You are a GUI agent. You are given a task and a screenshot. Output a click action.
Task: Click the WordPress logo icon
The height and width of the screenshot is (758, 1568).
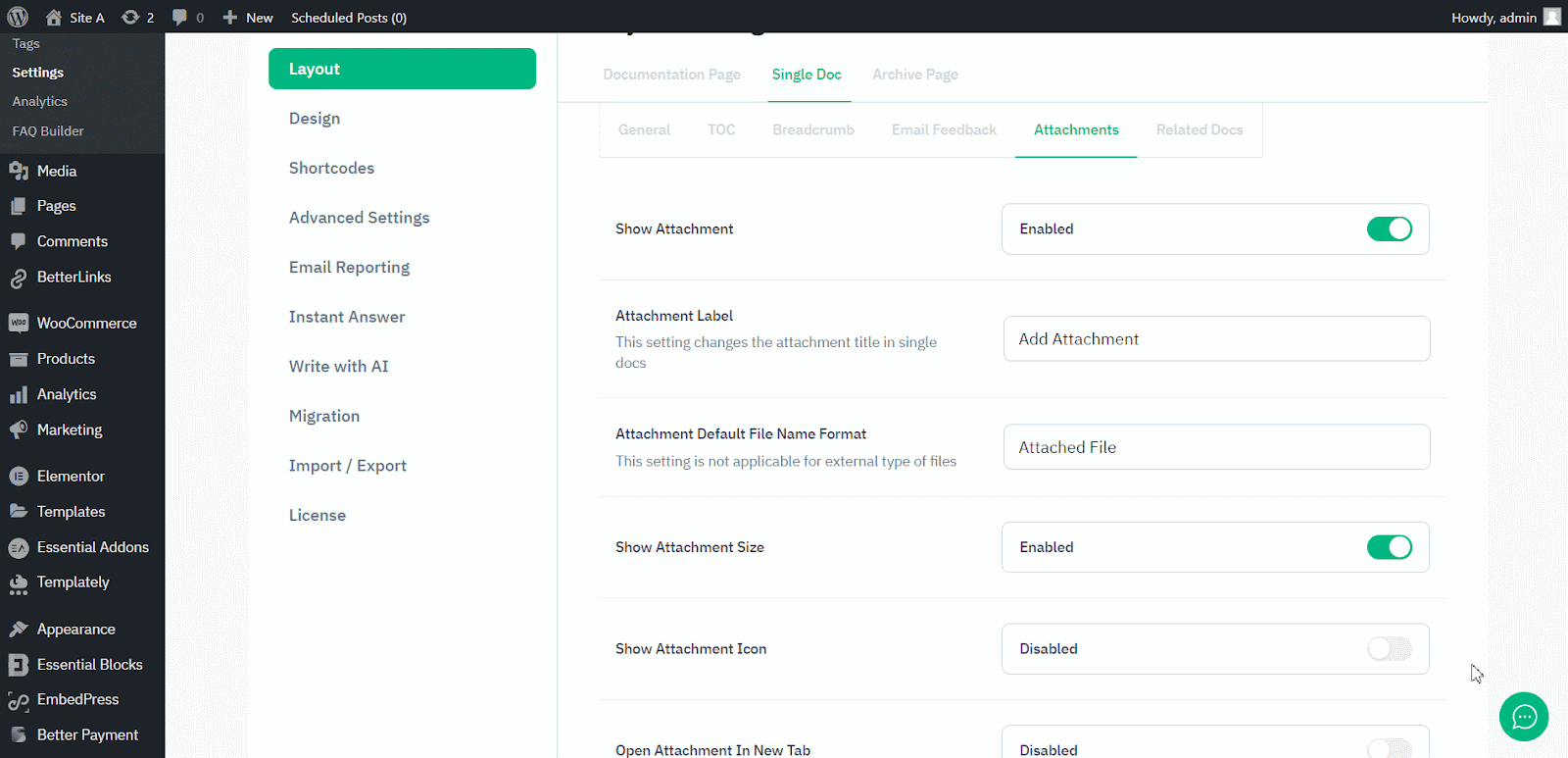tap(18, 17)
